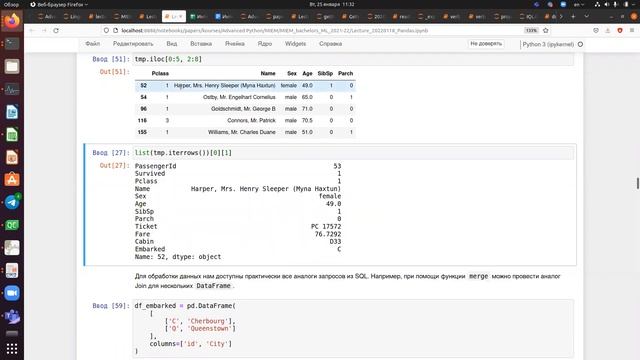Open the Ядро menu
This screenshot has width=640, height=360.
click(265, 44)
